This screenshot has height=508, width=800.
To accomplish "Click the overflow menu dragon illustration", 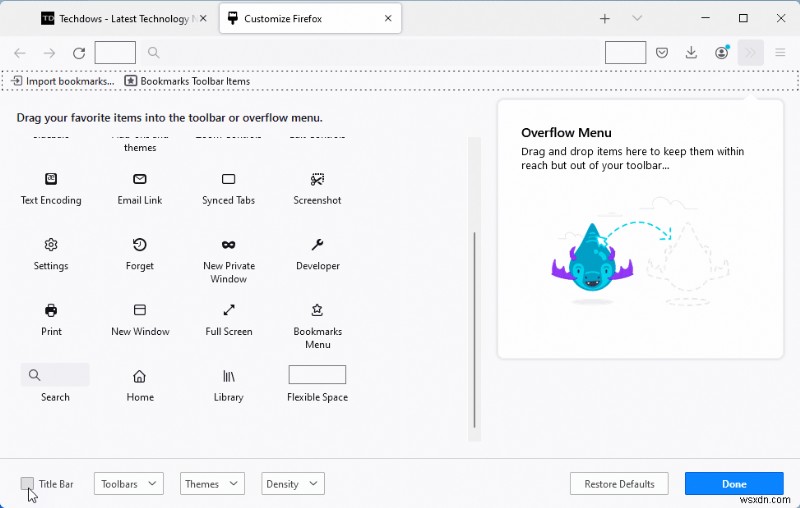I will pyautogui.click(x=640, y=253).
